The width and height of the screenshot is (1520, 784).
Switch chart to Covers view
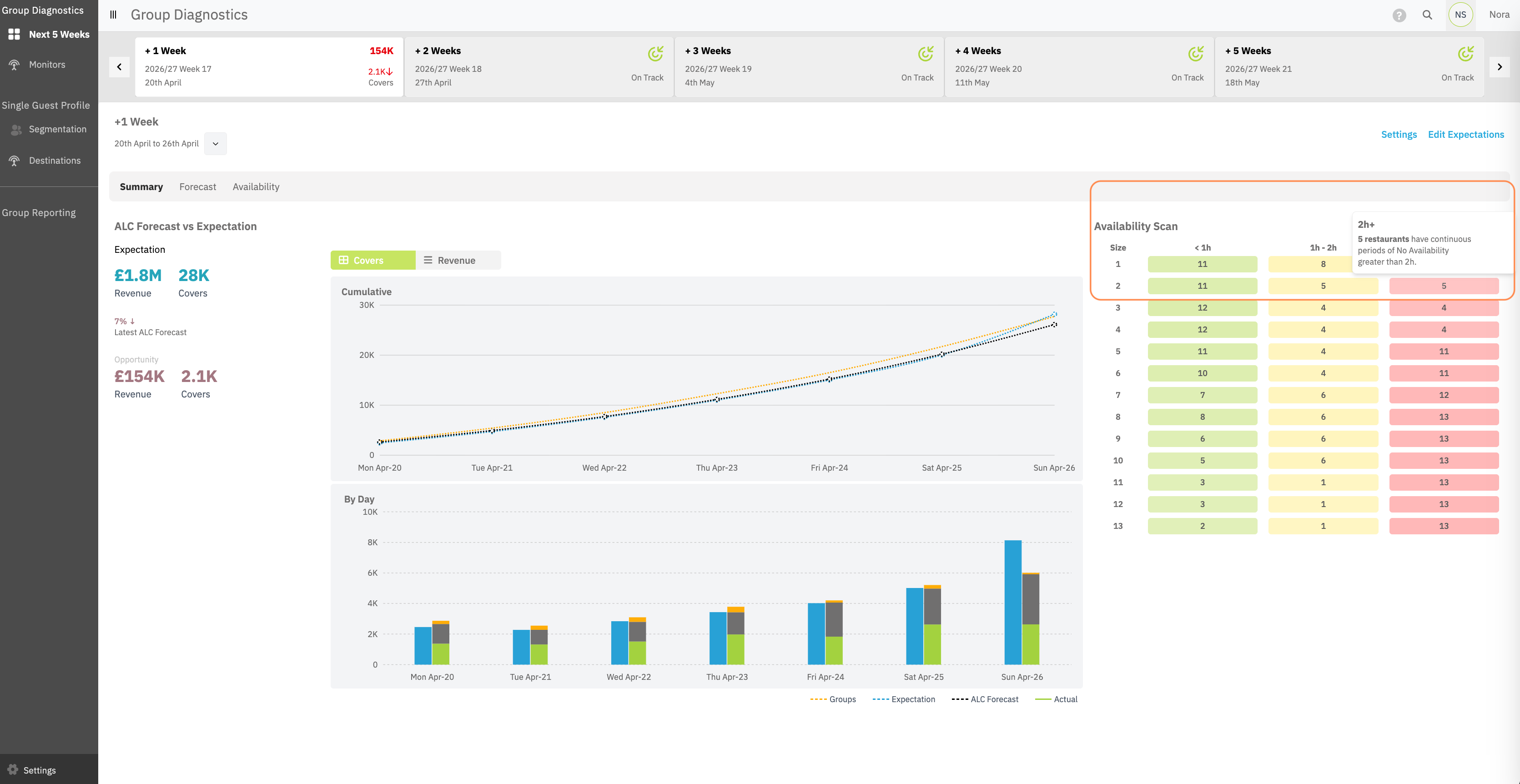point(372,260)
